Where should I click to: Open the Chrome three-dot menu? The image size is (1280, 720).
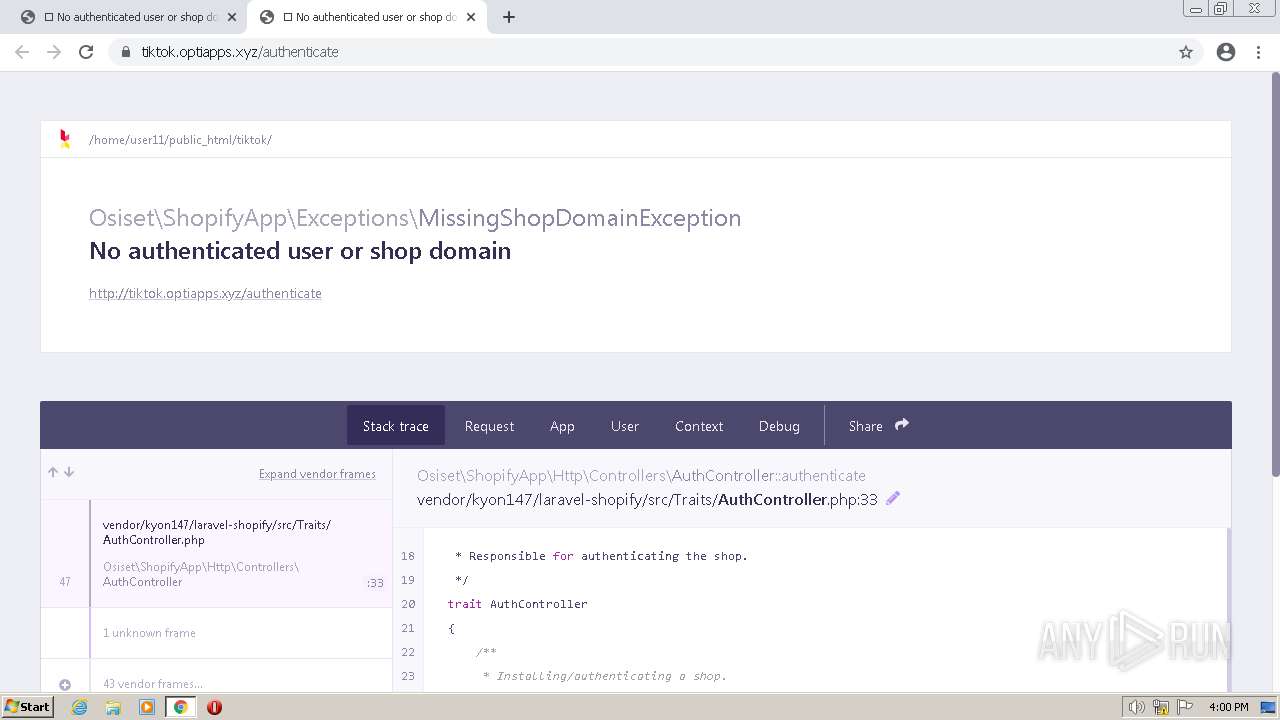click(x=1259, y=52)
